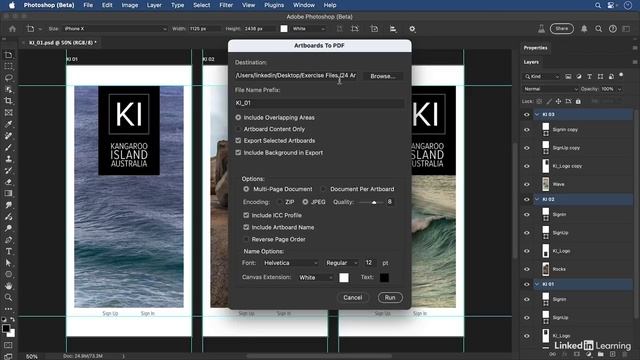
Task: Open the Layer menu
Action: coord(154,5)
